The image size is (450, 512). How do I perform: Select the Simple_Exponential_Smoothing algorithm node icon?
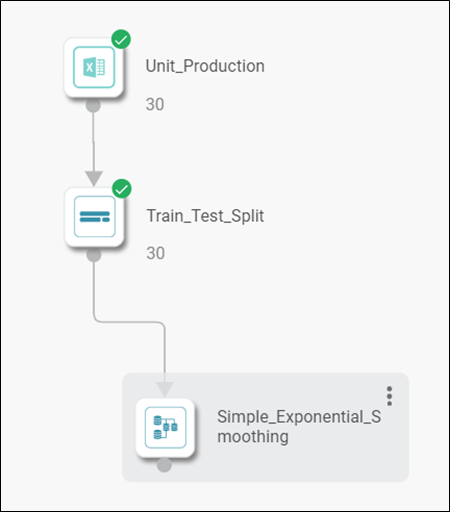(165, 428)
